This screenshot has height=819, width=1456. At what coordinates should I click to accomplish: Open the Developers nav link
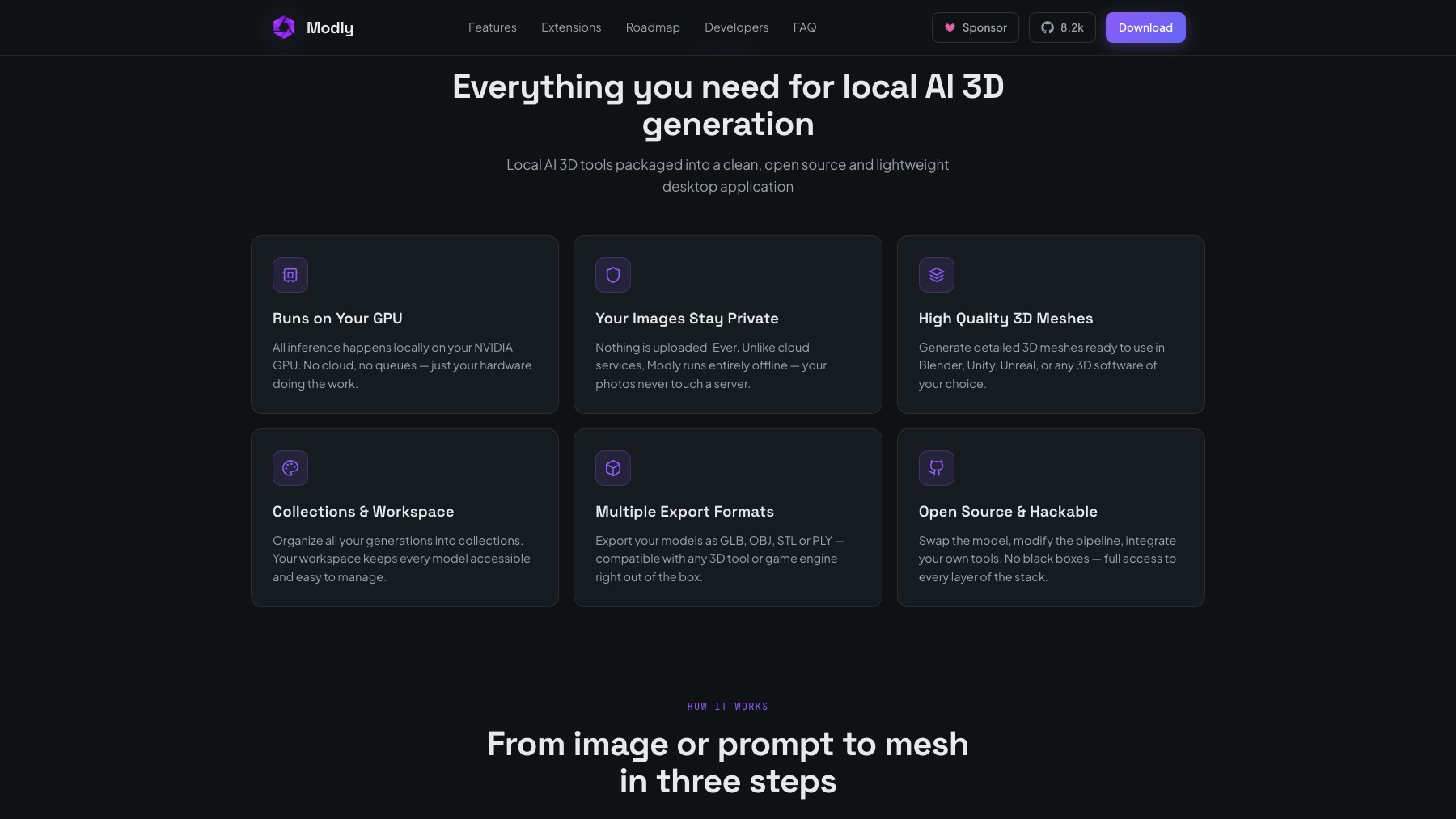tap(737, 27)
